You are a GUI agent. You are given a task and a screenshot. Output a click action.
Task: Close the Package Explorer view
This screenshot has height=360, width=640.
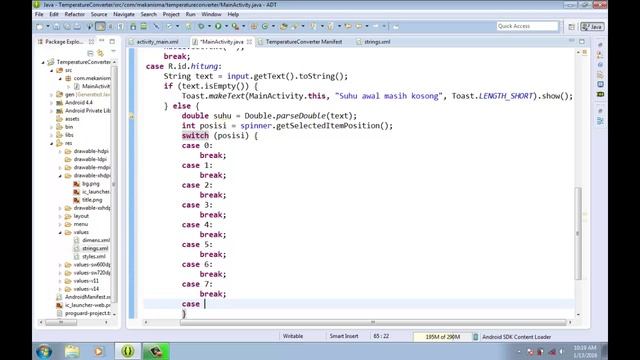(x=91, y=42)
